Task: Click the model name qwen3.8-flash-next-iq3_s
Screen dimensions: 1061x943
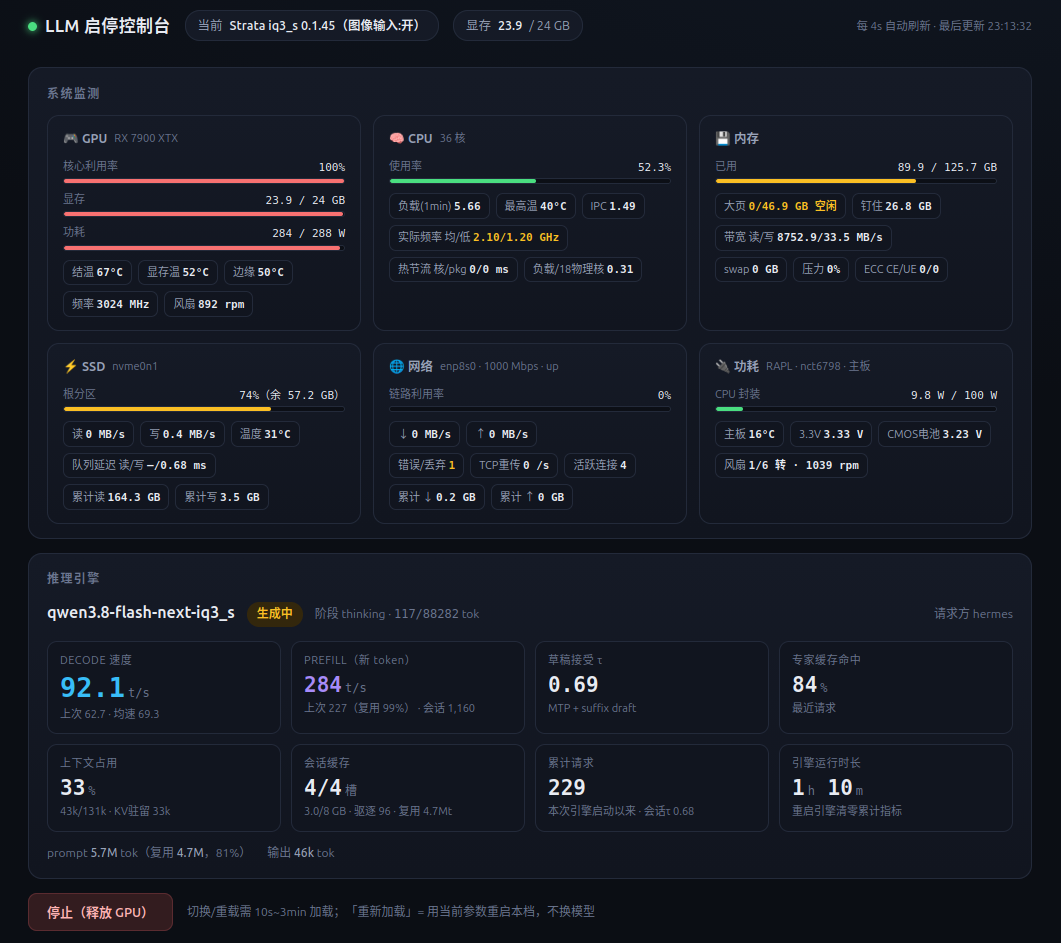Action: (x=141, y=613)
